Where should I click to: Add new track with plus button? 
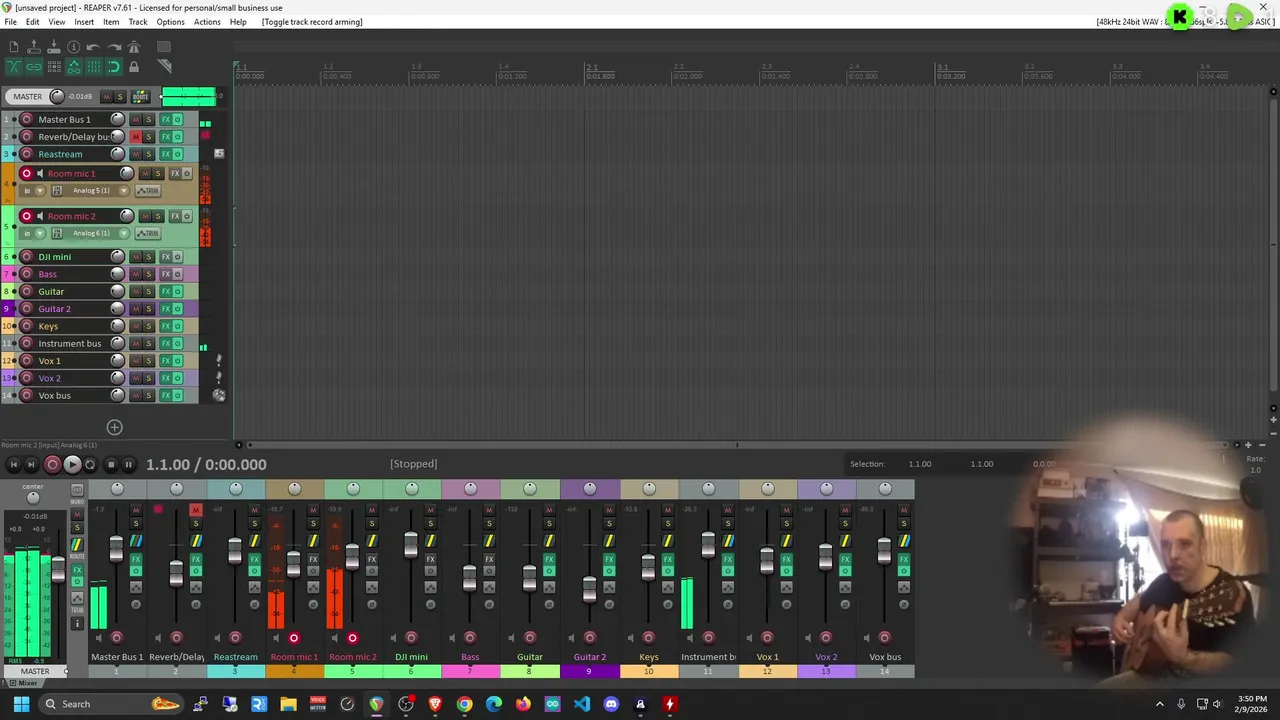[114, 428]
